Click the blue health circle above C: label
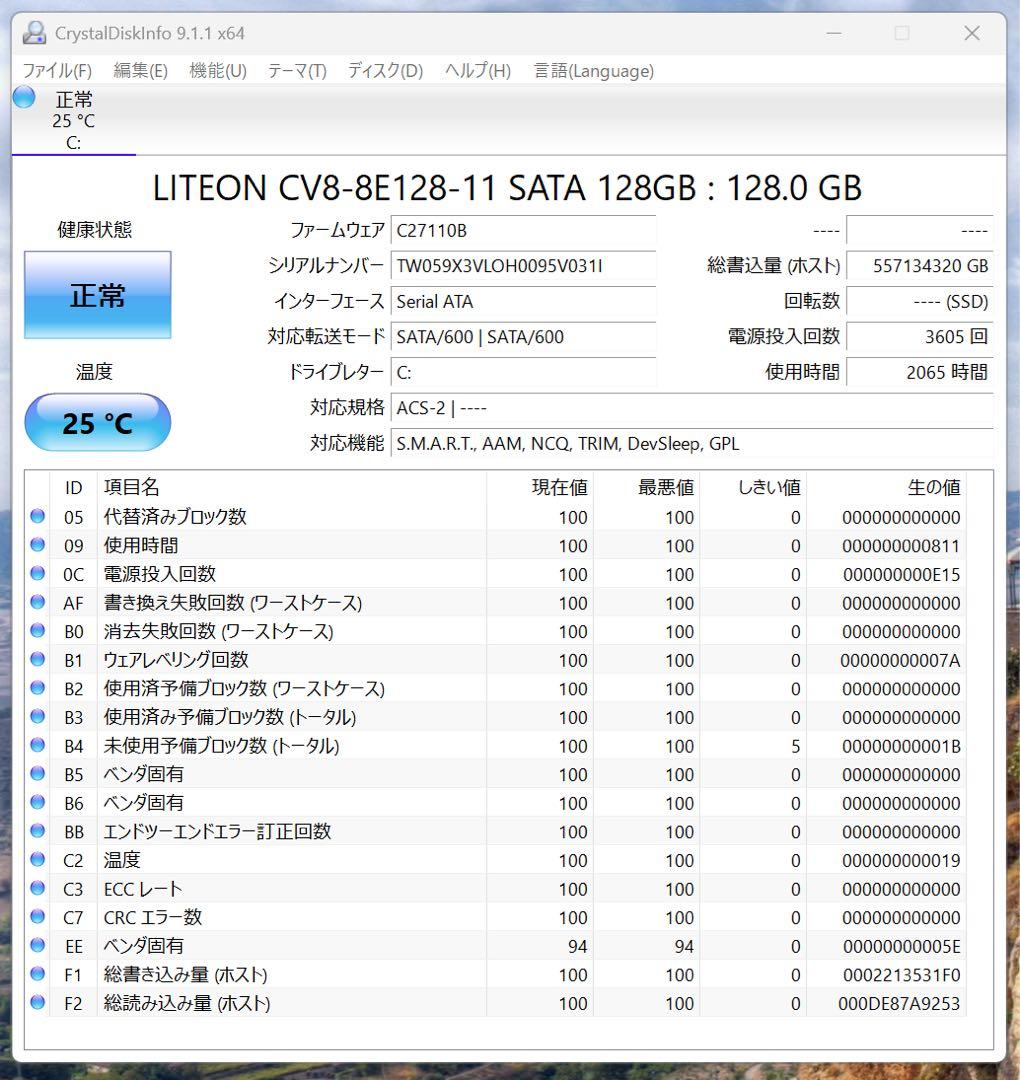This screenshot has height=1080, width=1020. (22, 97)
